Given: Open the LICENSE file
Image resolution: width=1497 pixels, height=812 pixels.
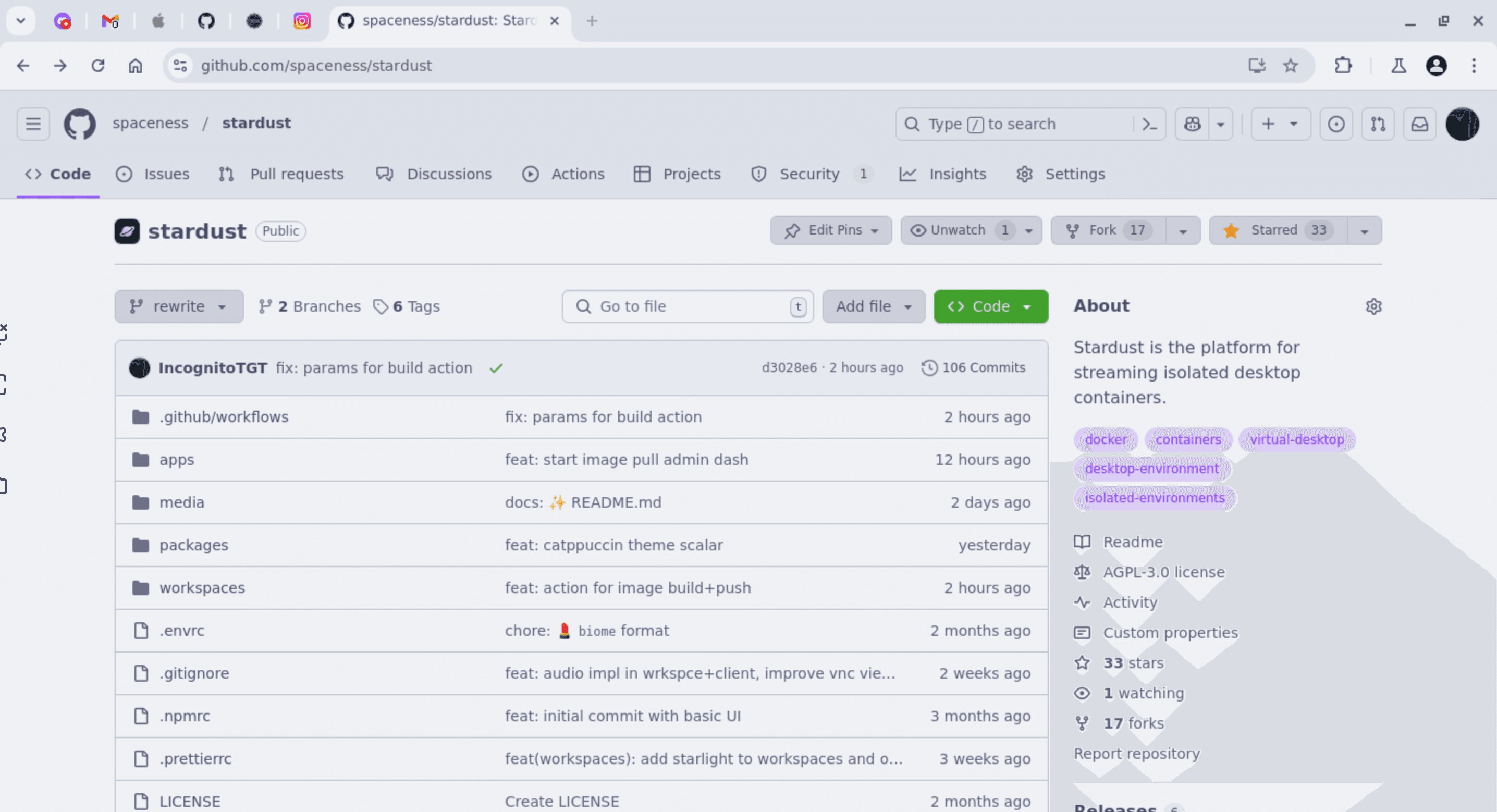Looking at the screenshot, I should pos(190,802).
